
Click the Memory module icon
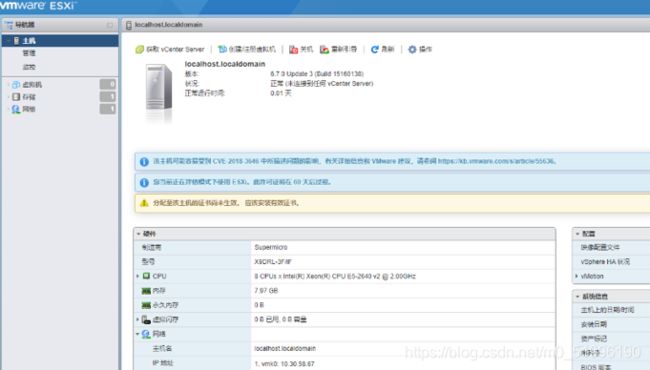pyautogui.click(x=146, y=291)
